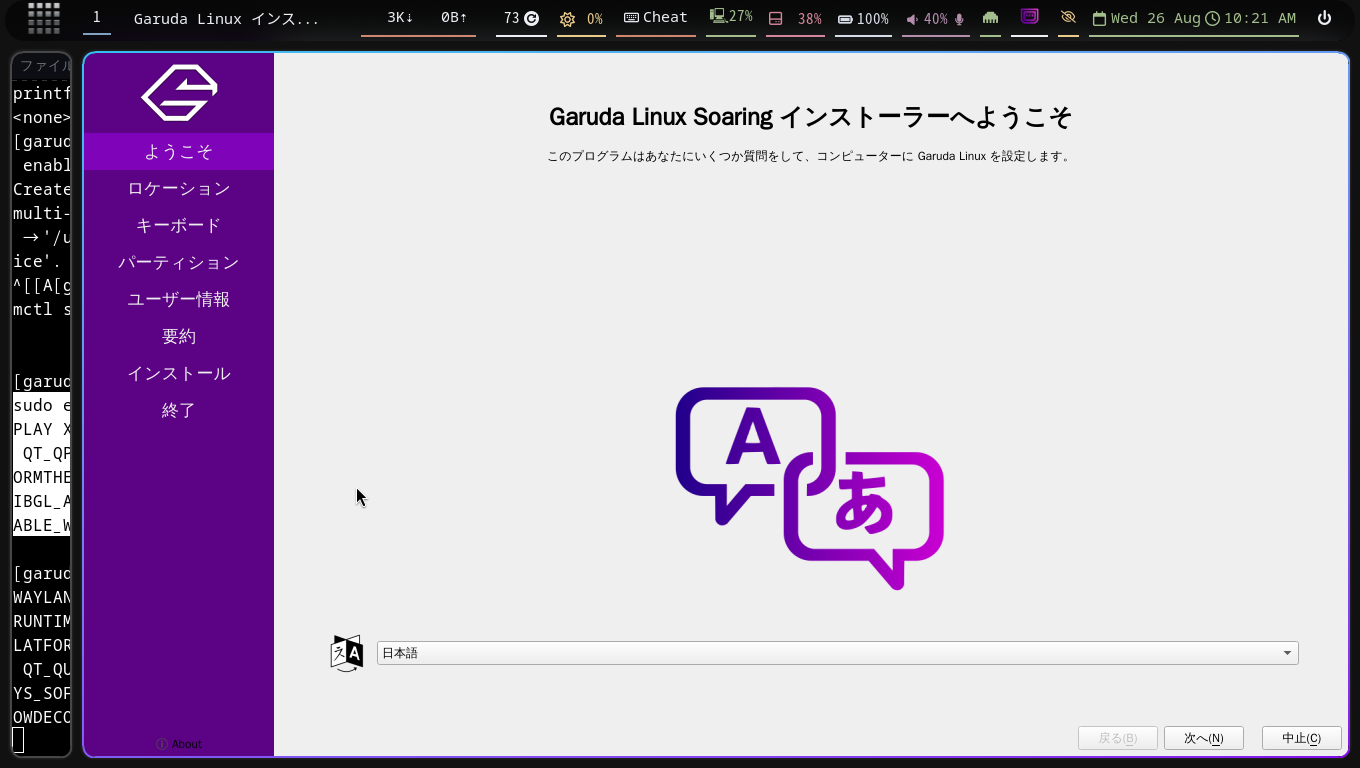
Task: Click the 38% disk usage indicator
Action: pos(796,19)
